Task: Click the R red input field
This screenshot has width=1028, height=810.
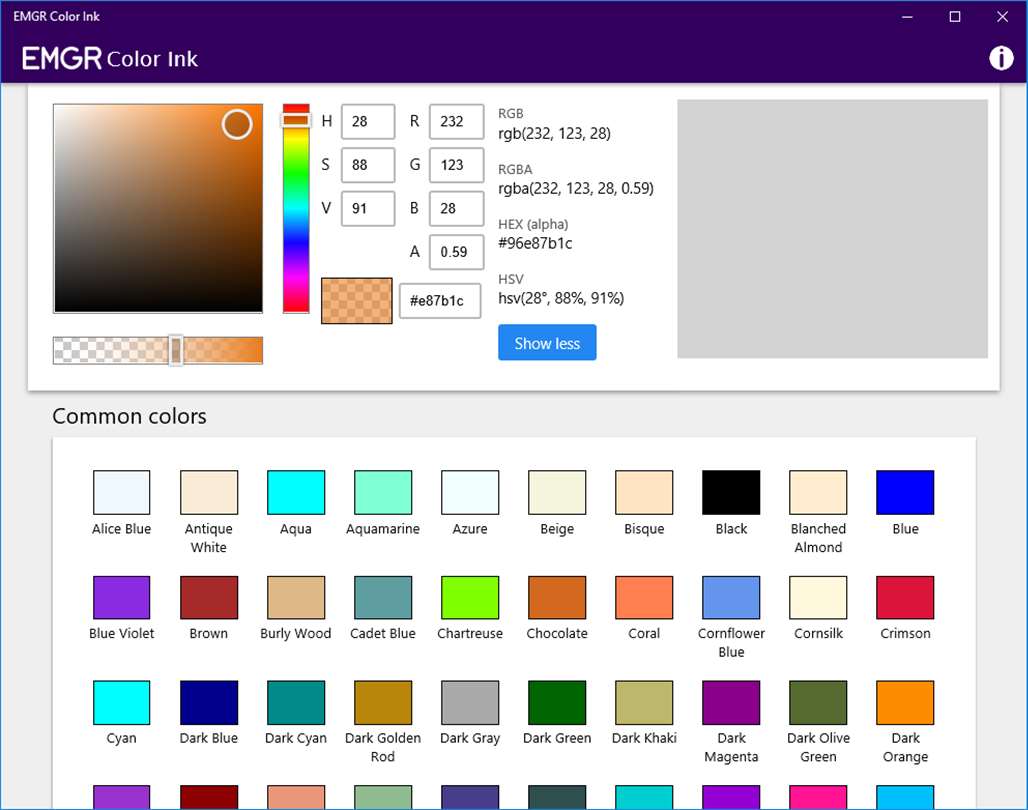Action: pos(456,121)
